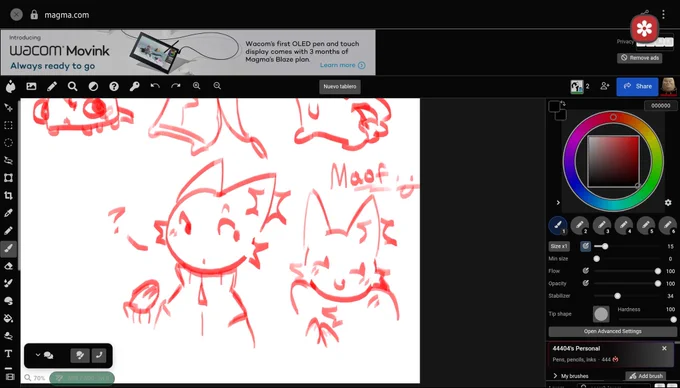The width and height of the screenshot is (680, 388).
Task: Select the AI sparkle brush tool
Action: coord(8,283)
